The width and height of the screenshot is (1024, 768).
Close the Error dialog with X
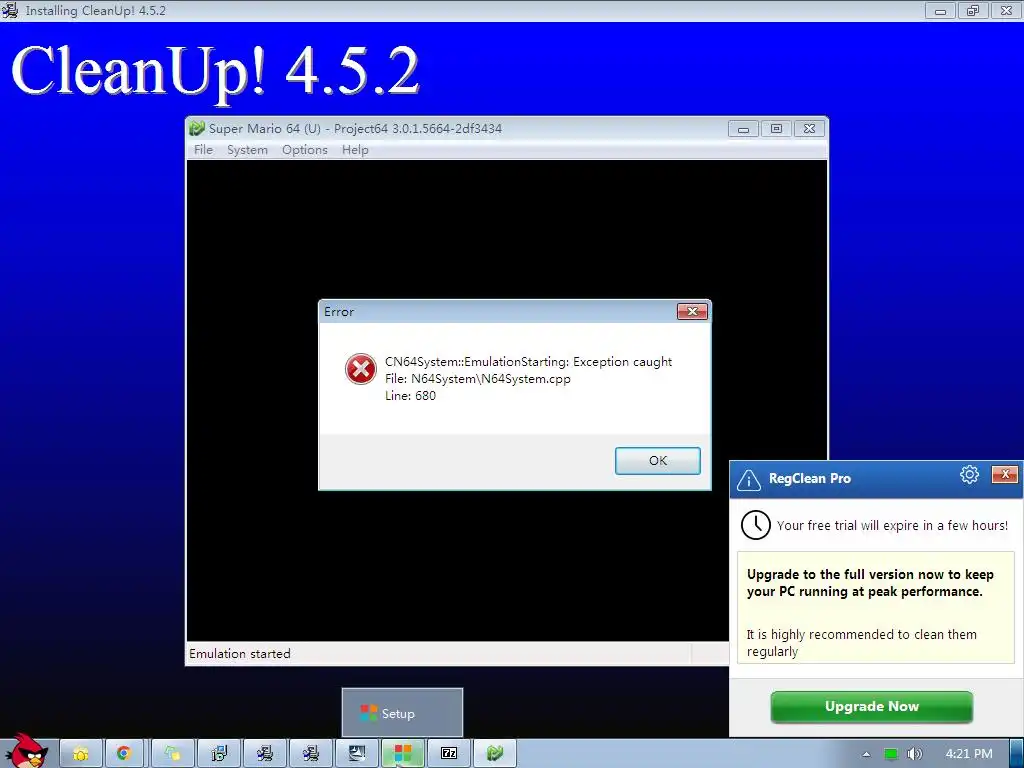tap(692, 312)
